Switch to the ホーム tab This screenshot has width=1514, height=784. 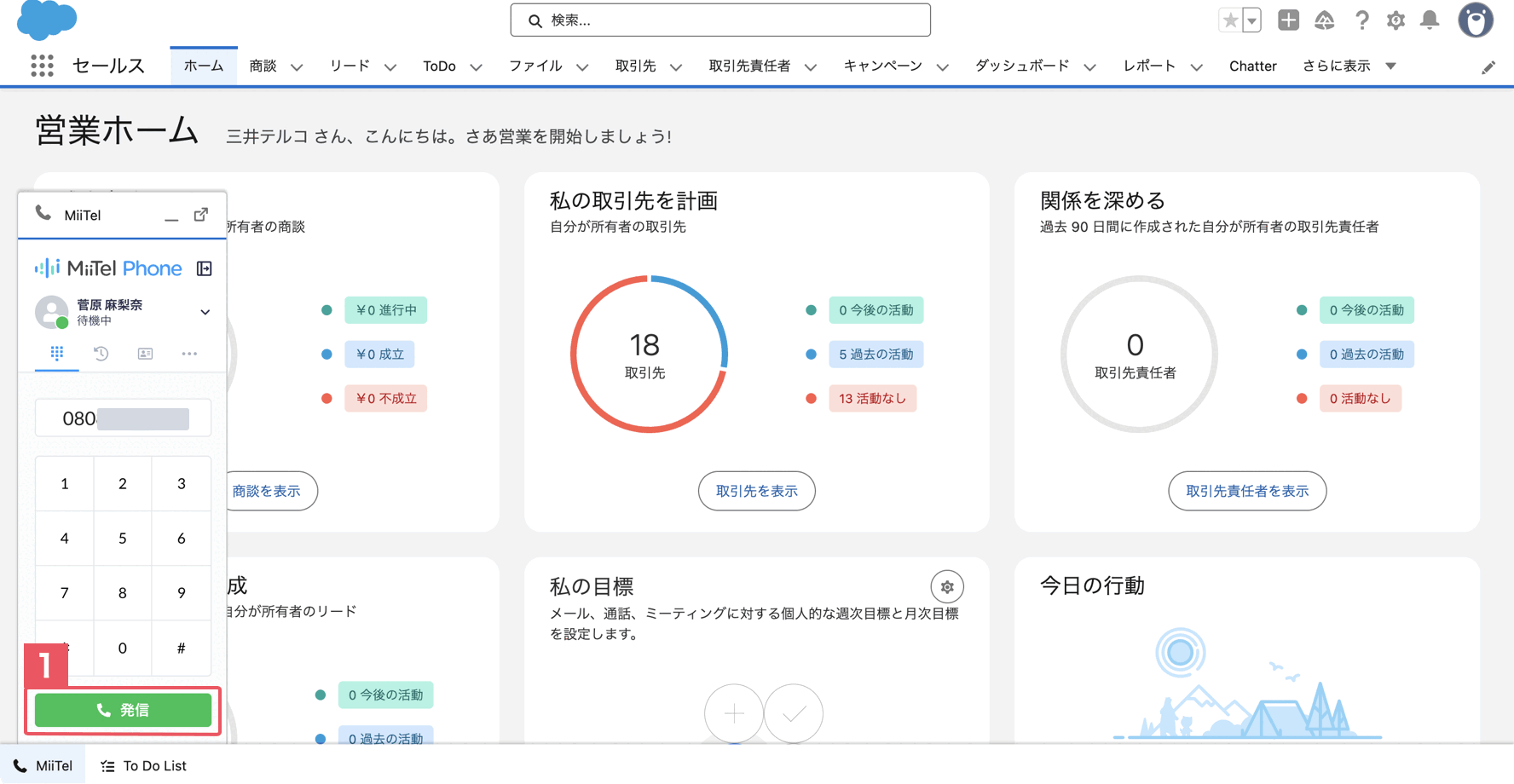204,66
